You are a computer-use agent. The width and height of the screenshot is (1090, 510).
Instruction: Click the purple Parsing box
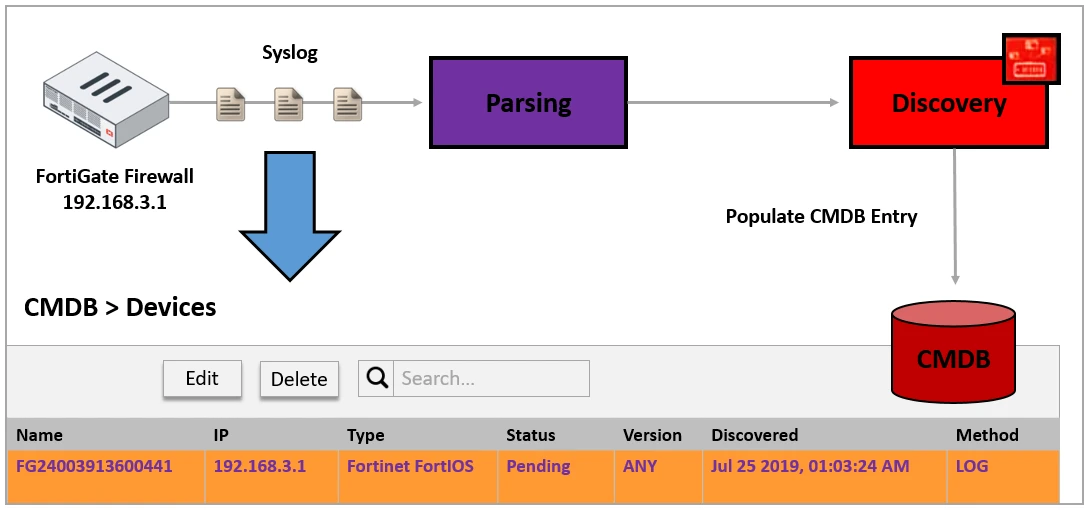pos(528,102)
